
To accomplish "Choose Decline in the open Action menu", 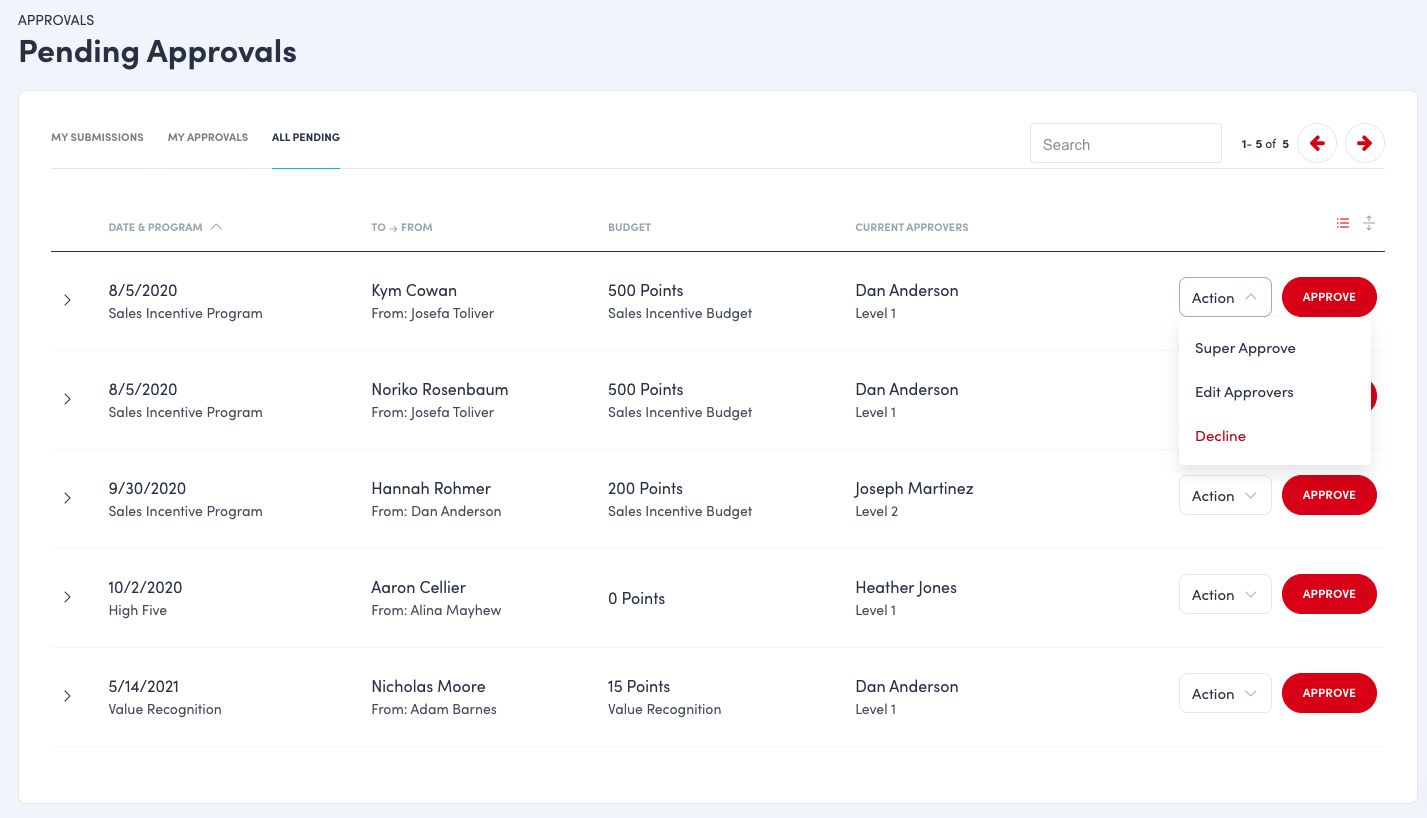I will coord(1220,436).
